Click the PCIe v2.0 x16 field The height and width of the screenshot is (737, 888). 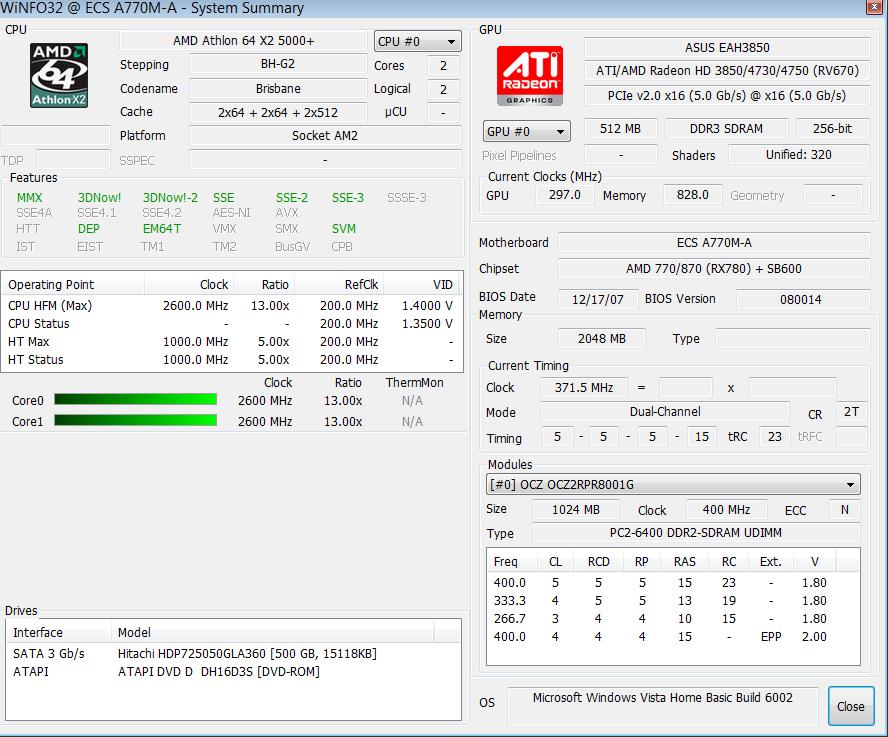(x=727, y=95)
